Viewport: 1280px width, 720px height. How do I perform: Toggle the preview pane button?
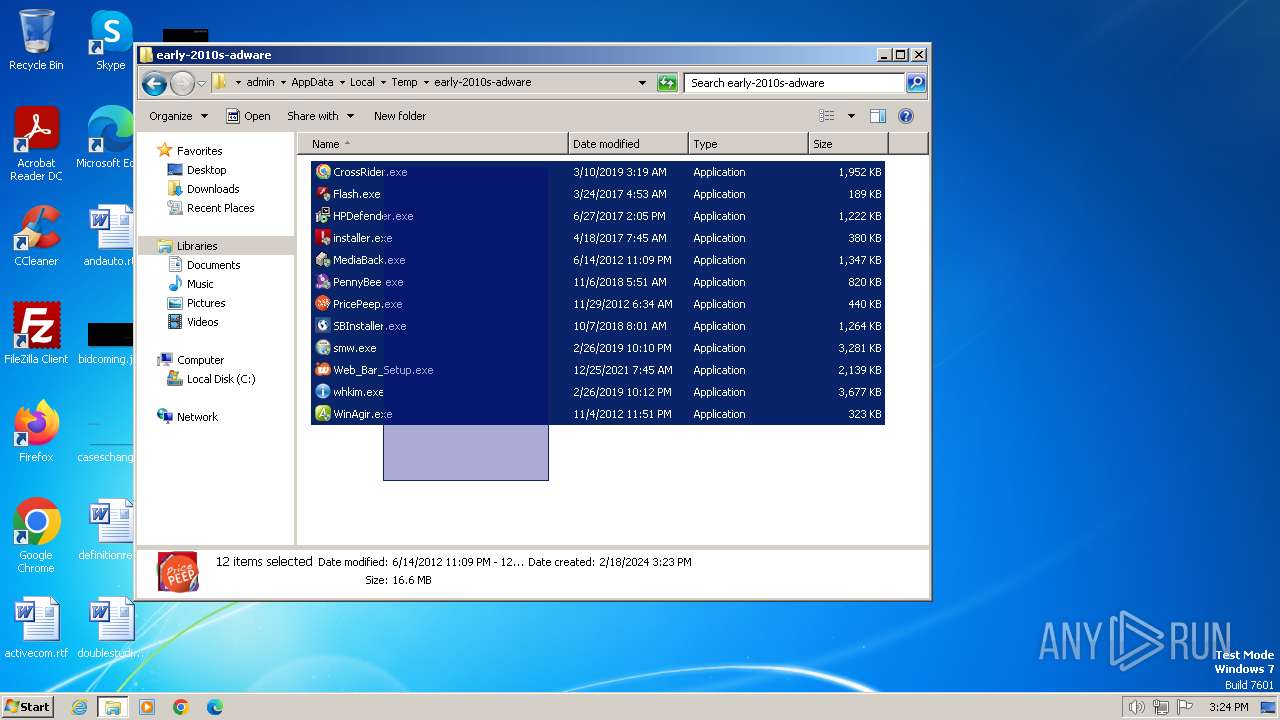click(878, 116)
